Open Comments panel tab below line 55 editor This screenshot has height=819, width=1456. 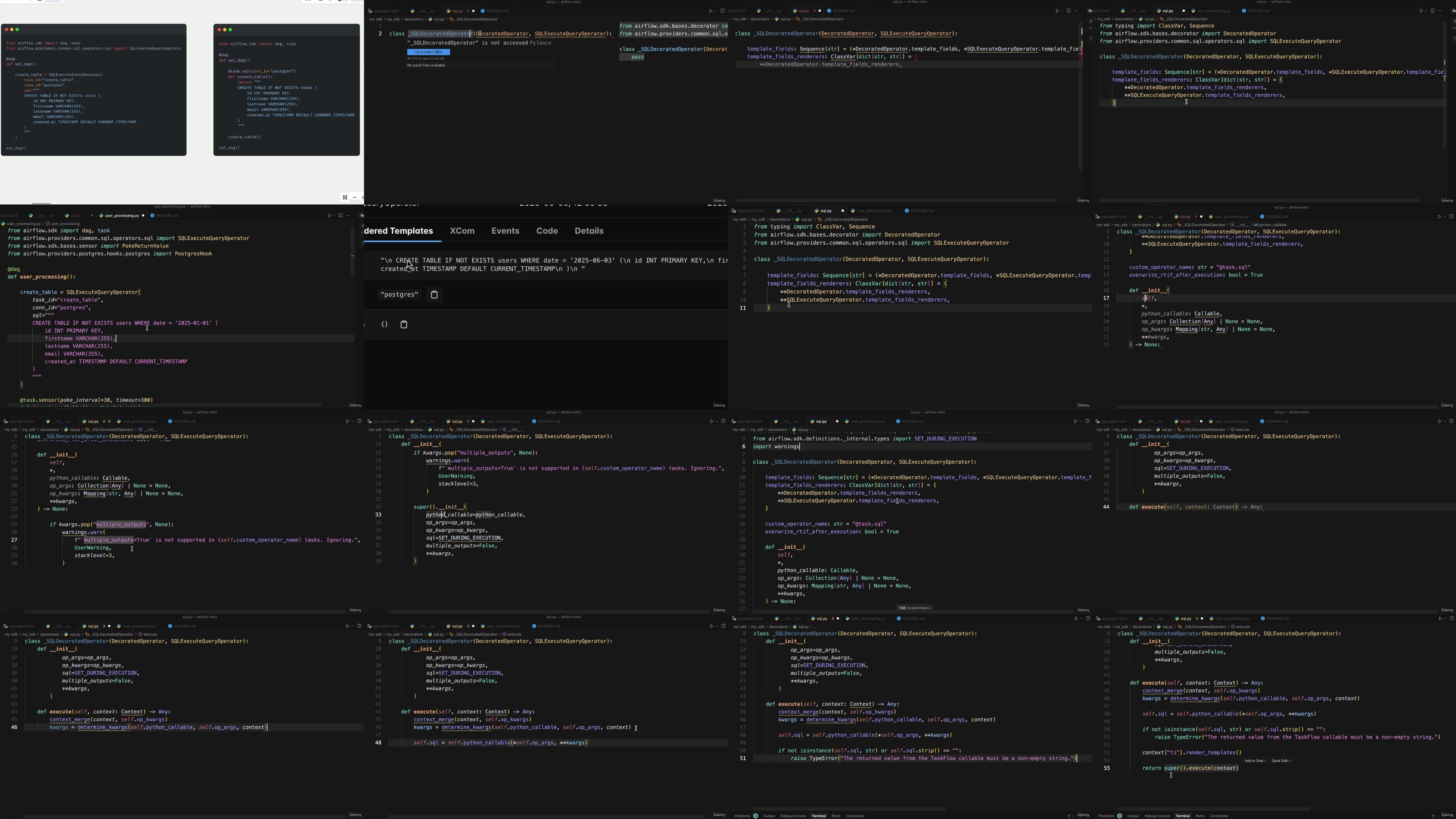tap(1218, 816)
